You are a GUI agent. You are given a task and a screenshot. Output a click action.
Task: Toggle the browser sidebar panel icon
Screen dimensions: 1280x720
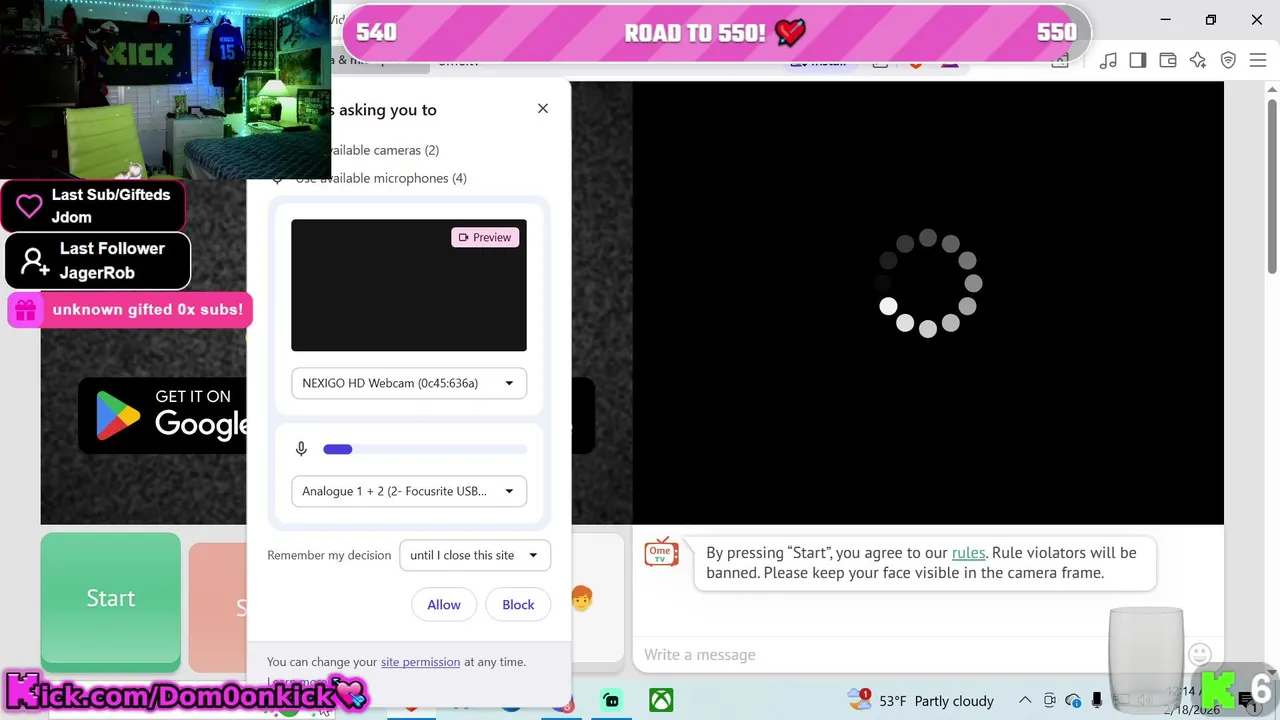coord(1138,61)
